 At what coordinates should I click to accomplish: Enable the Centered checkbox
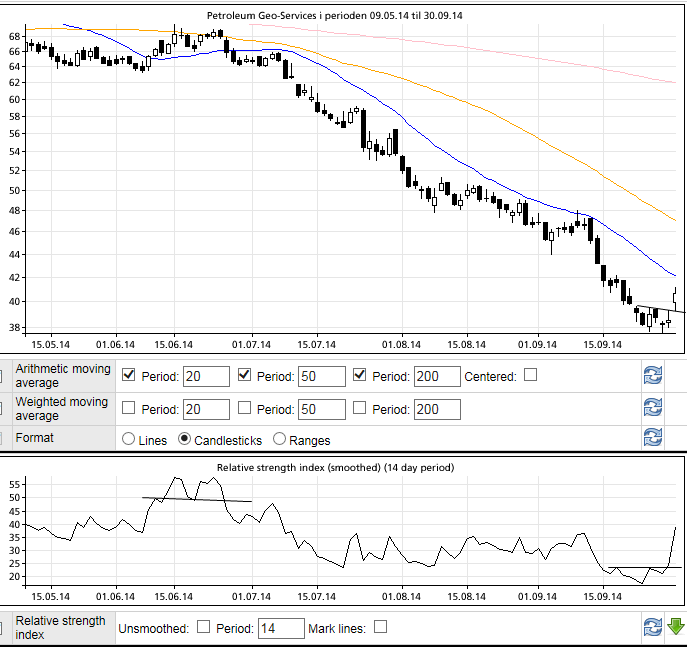tap(531, 376)
